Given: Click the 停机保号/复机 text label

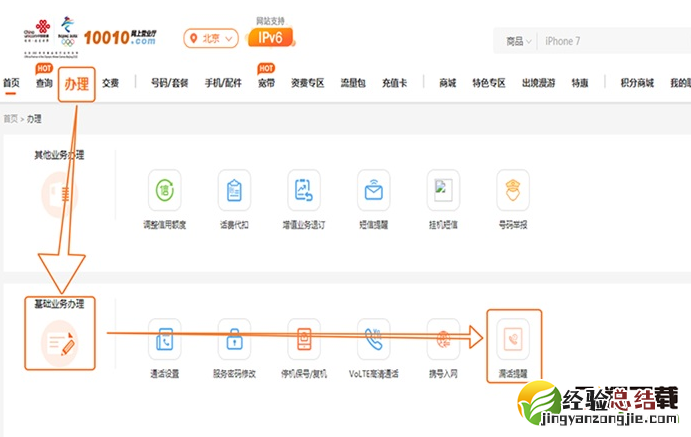Looking at the screenshot, I should tap(304, 374).
